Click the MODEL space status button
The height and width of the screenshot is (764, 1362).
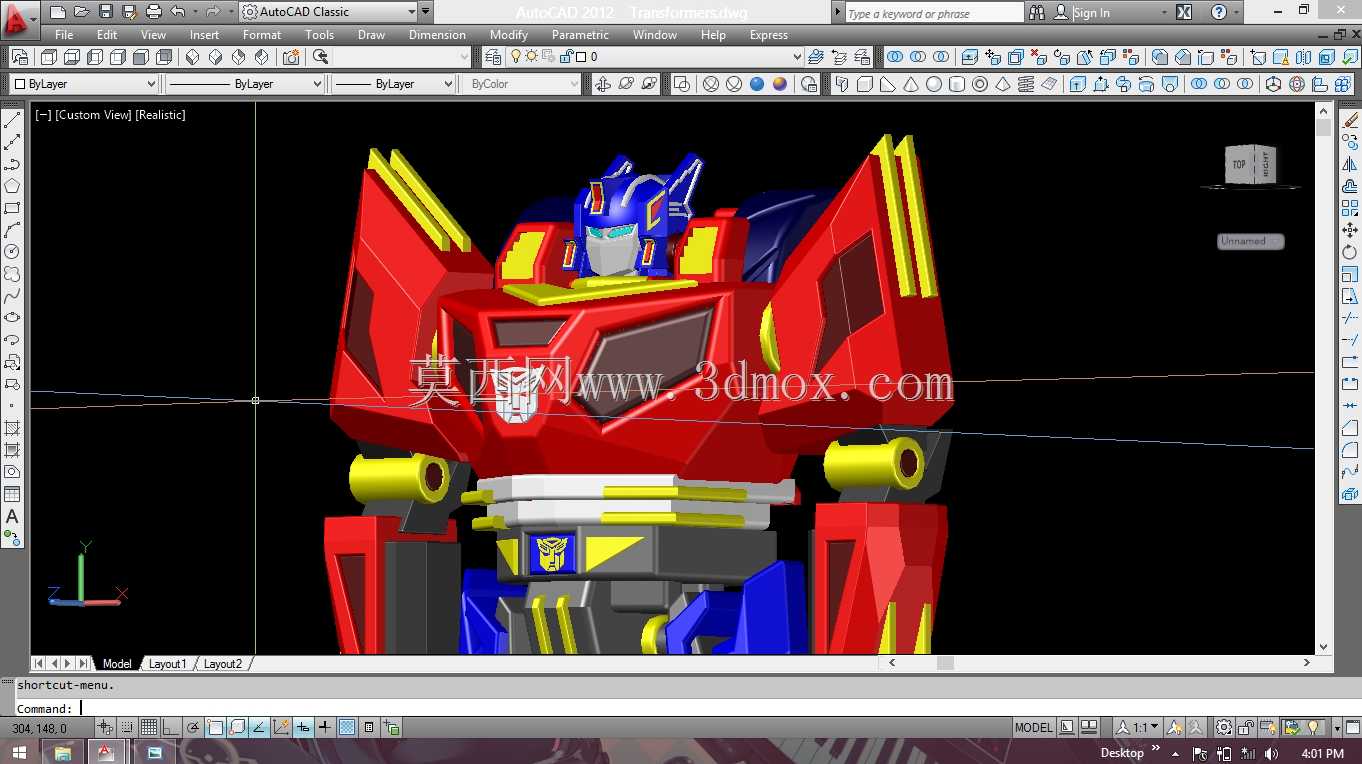(1034, 727)
